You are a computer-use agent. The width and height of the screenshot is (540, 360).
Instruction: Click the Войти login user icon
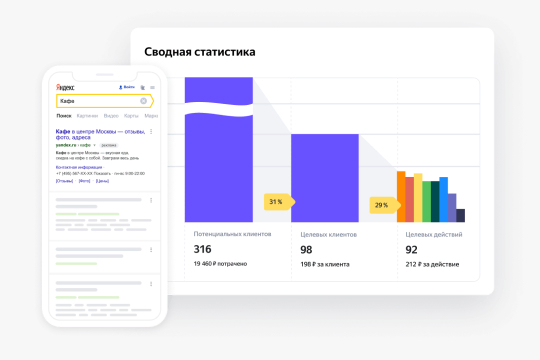click(x=121, y=88)
